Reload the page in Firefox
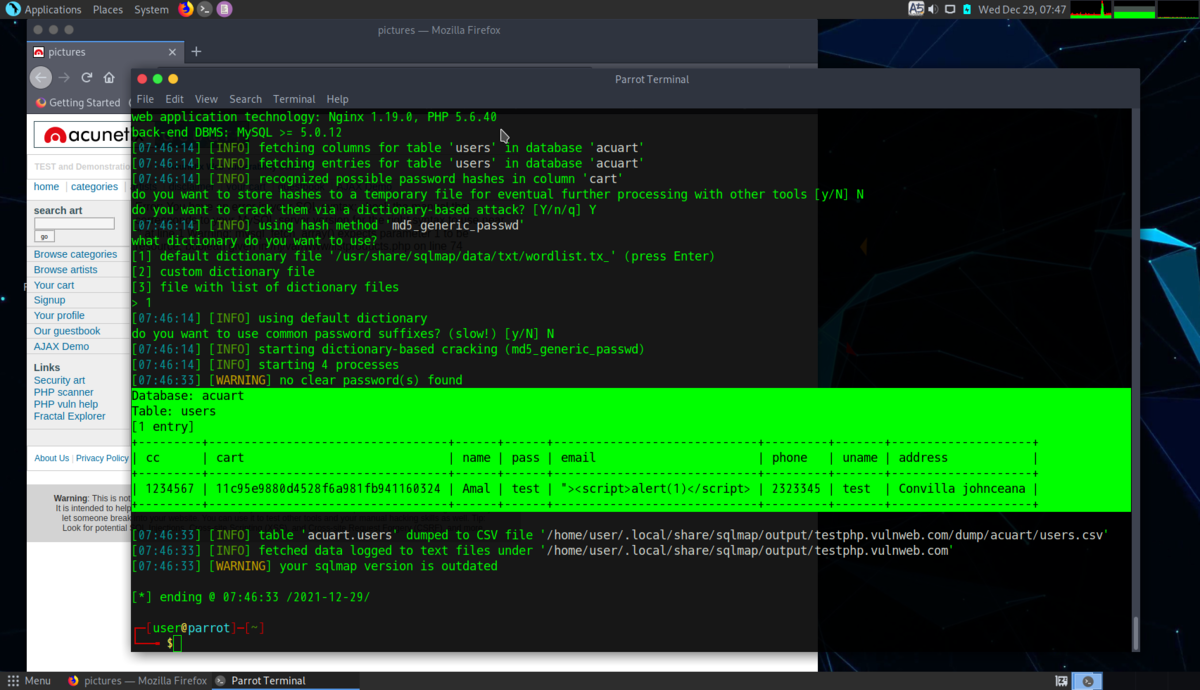 point(87,77)
